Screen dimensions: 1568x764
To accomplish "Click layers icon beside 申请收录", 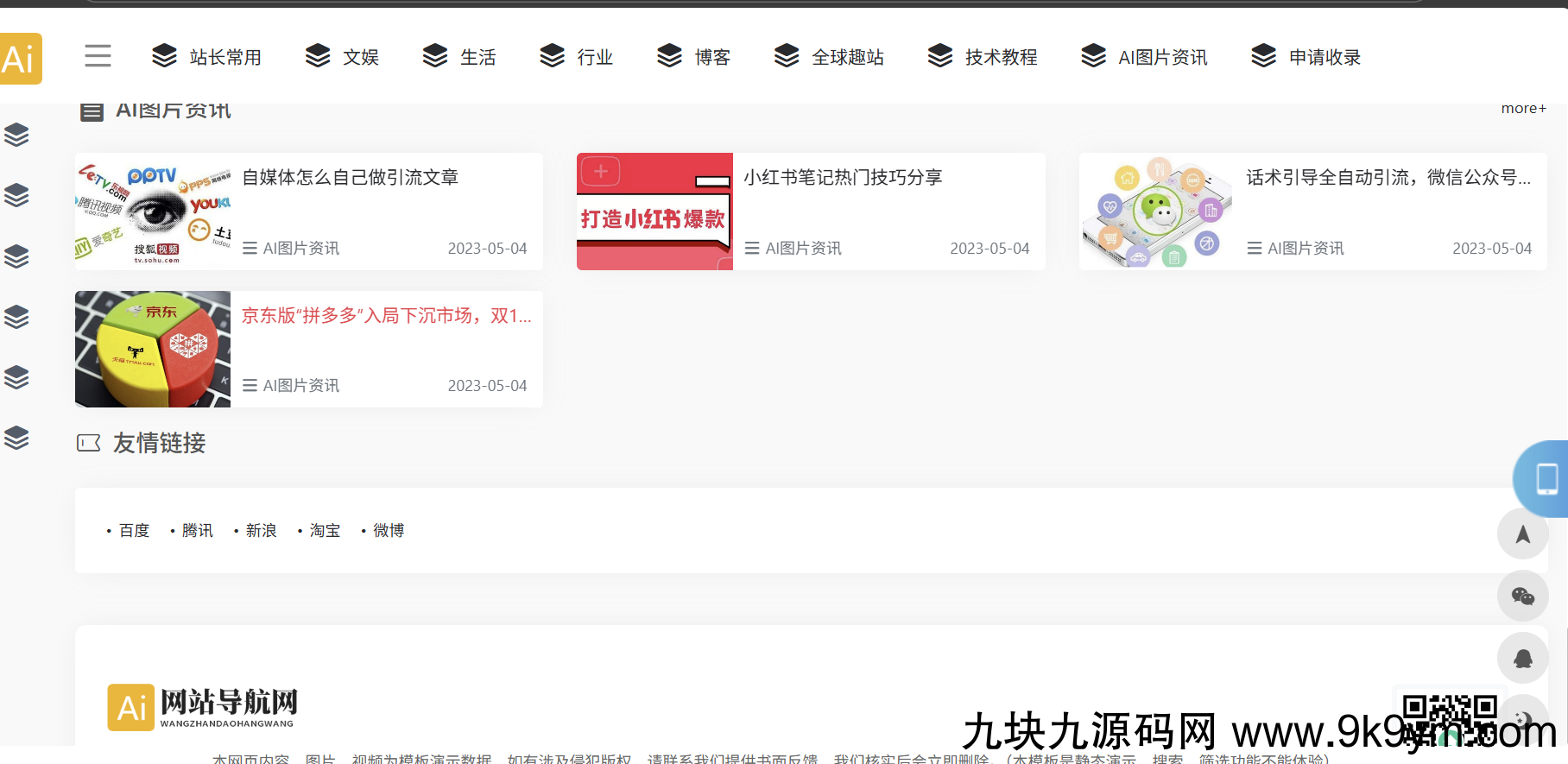I will click(x=1264, y=55).
